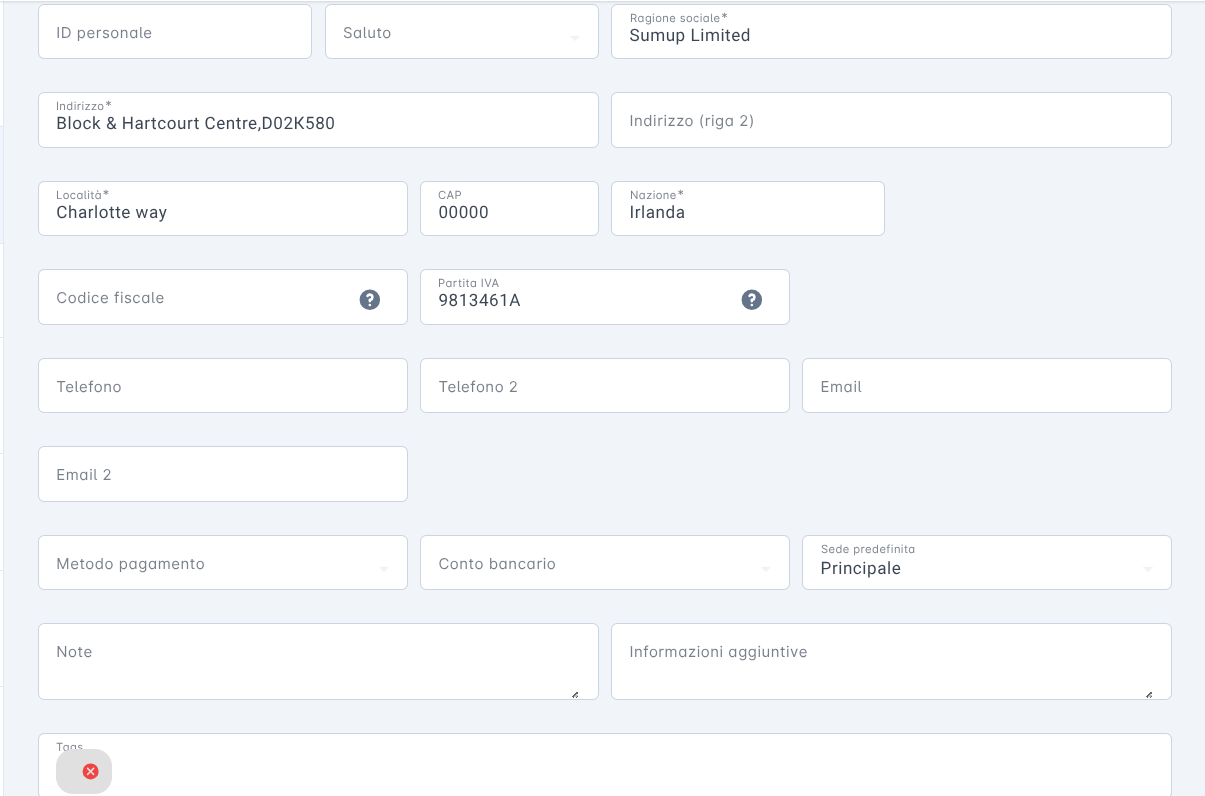Open the Conto bancario dropdown

(x=605, y=563)
